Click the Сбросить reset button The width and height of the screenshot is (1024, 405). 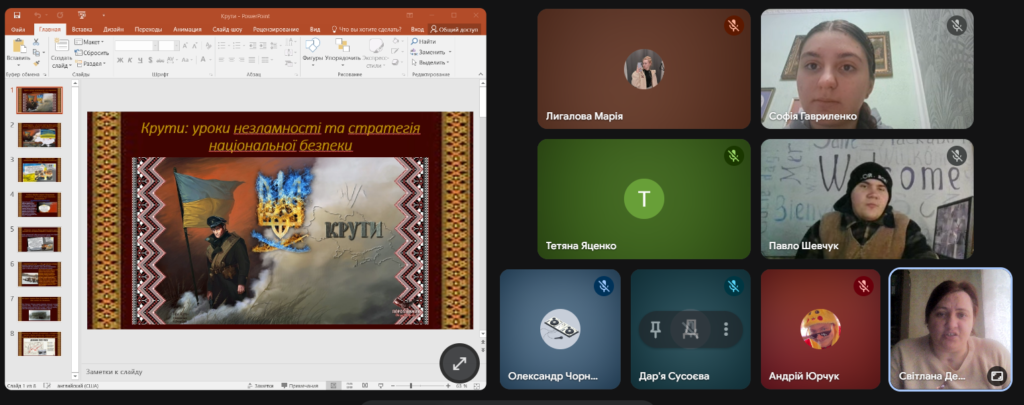94,52
